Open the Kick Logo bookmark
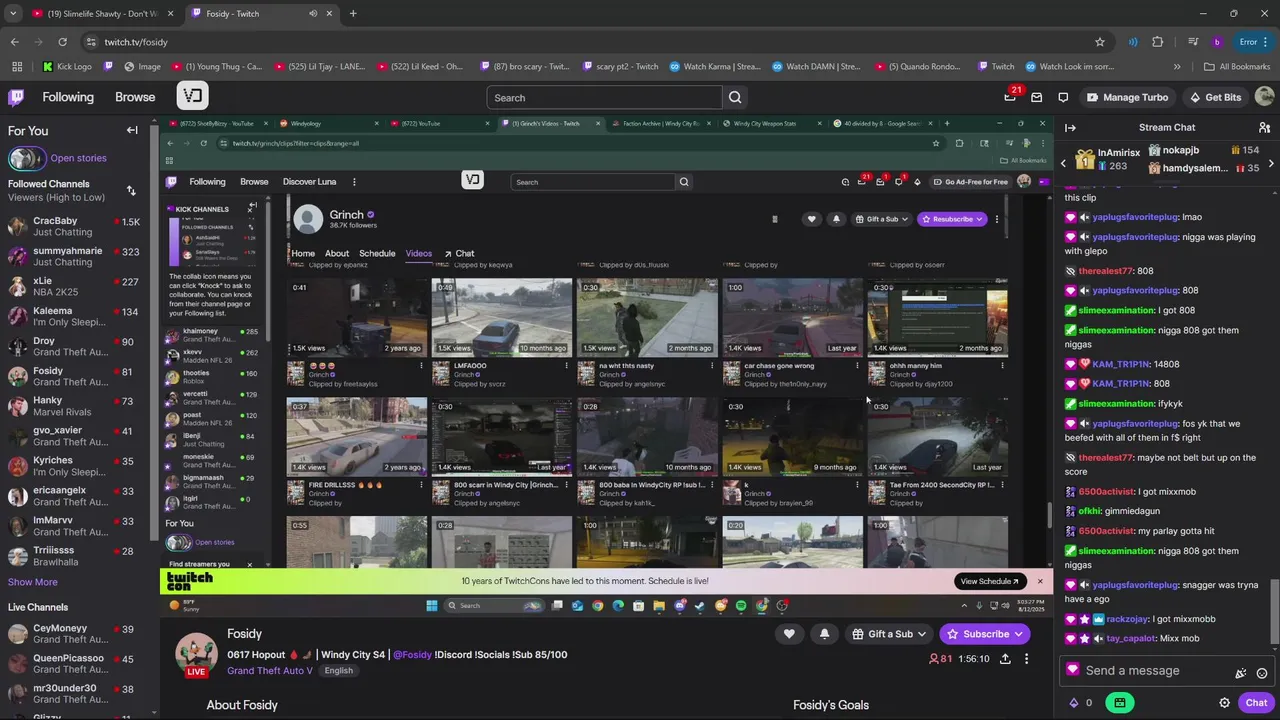1280x720 pixels. pos(67,67)
